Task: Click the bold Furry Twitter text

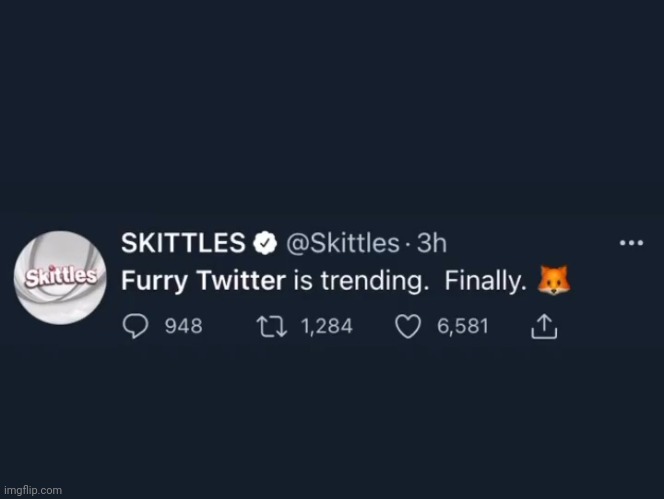Action: tap(203, 281)
